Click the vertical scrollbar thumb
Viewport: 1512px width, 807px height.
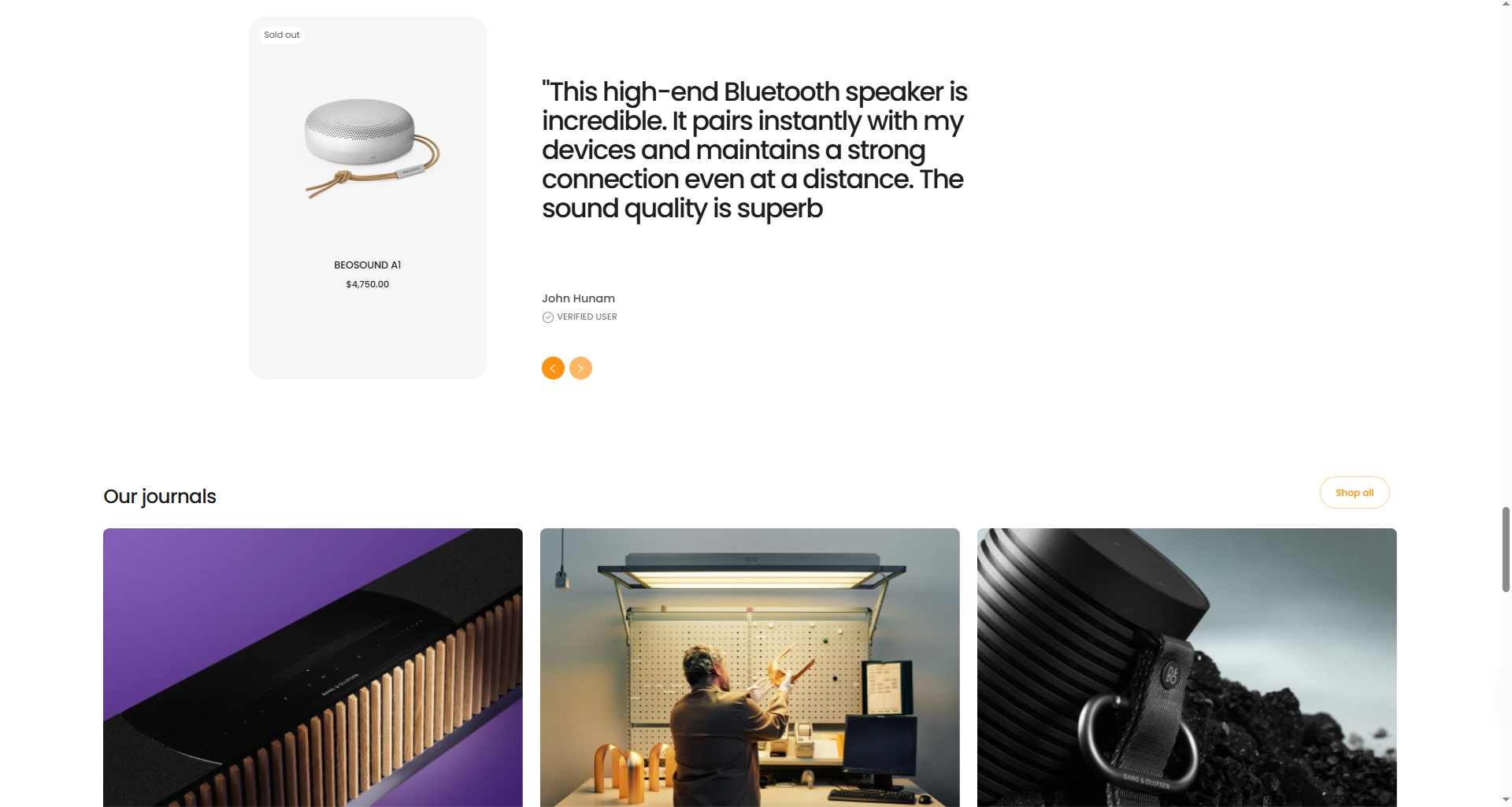point(1506,550)
